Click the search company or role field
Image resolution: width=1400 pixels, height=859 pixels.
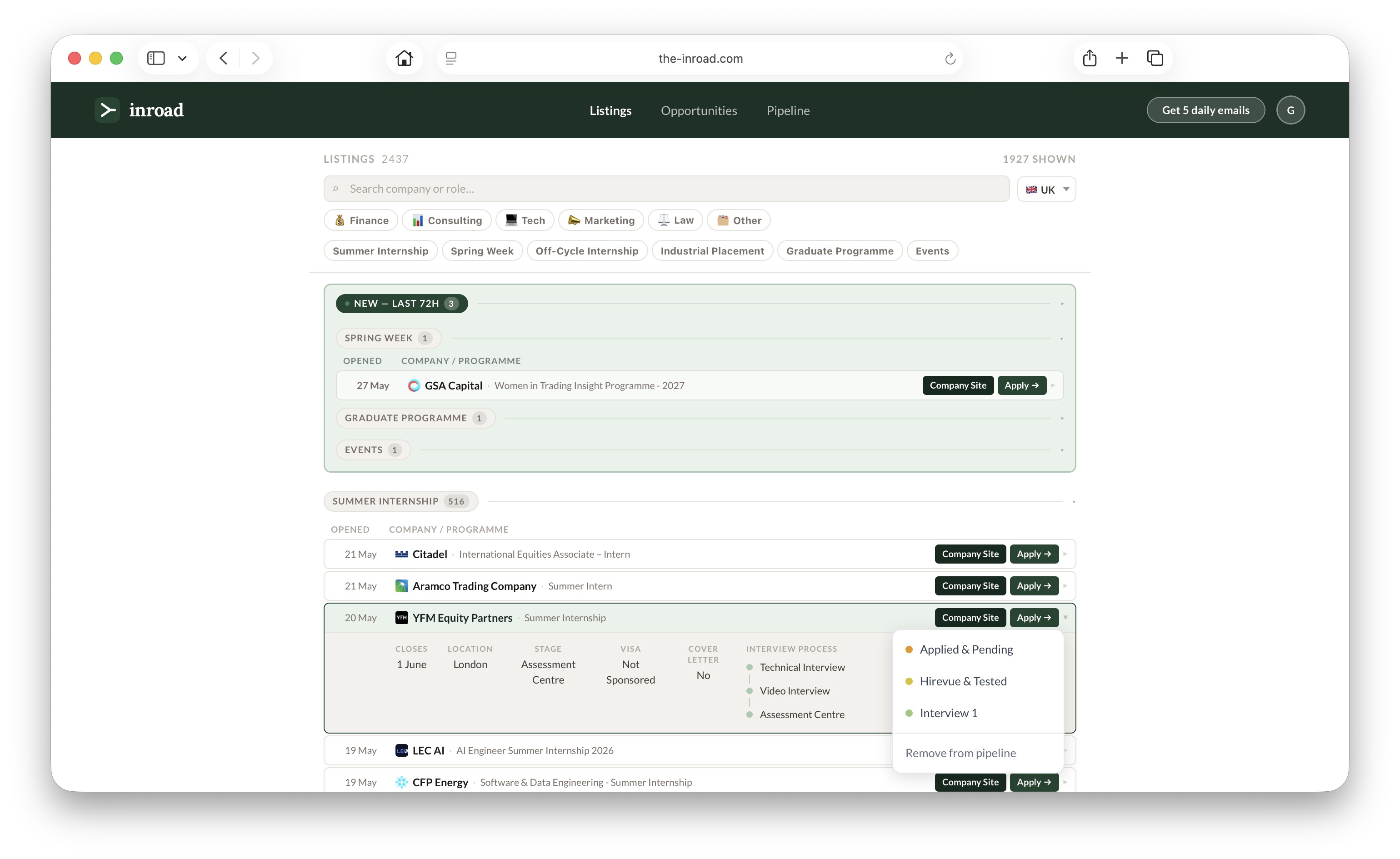(x=666, y=189)
